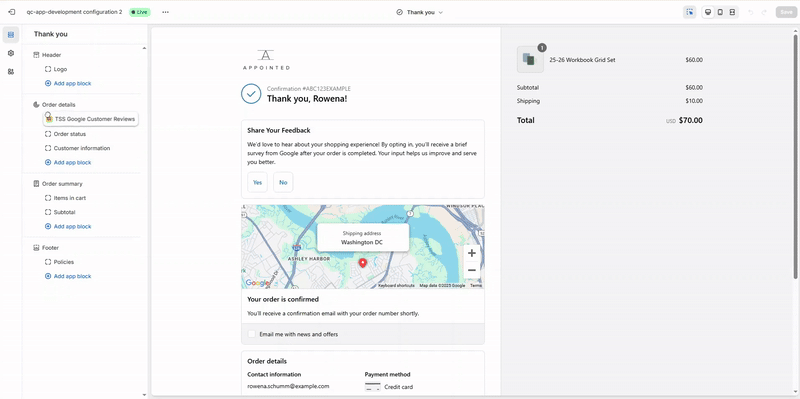
Task: Click the Customer information block icon
Action: tap(48, 148)
